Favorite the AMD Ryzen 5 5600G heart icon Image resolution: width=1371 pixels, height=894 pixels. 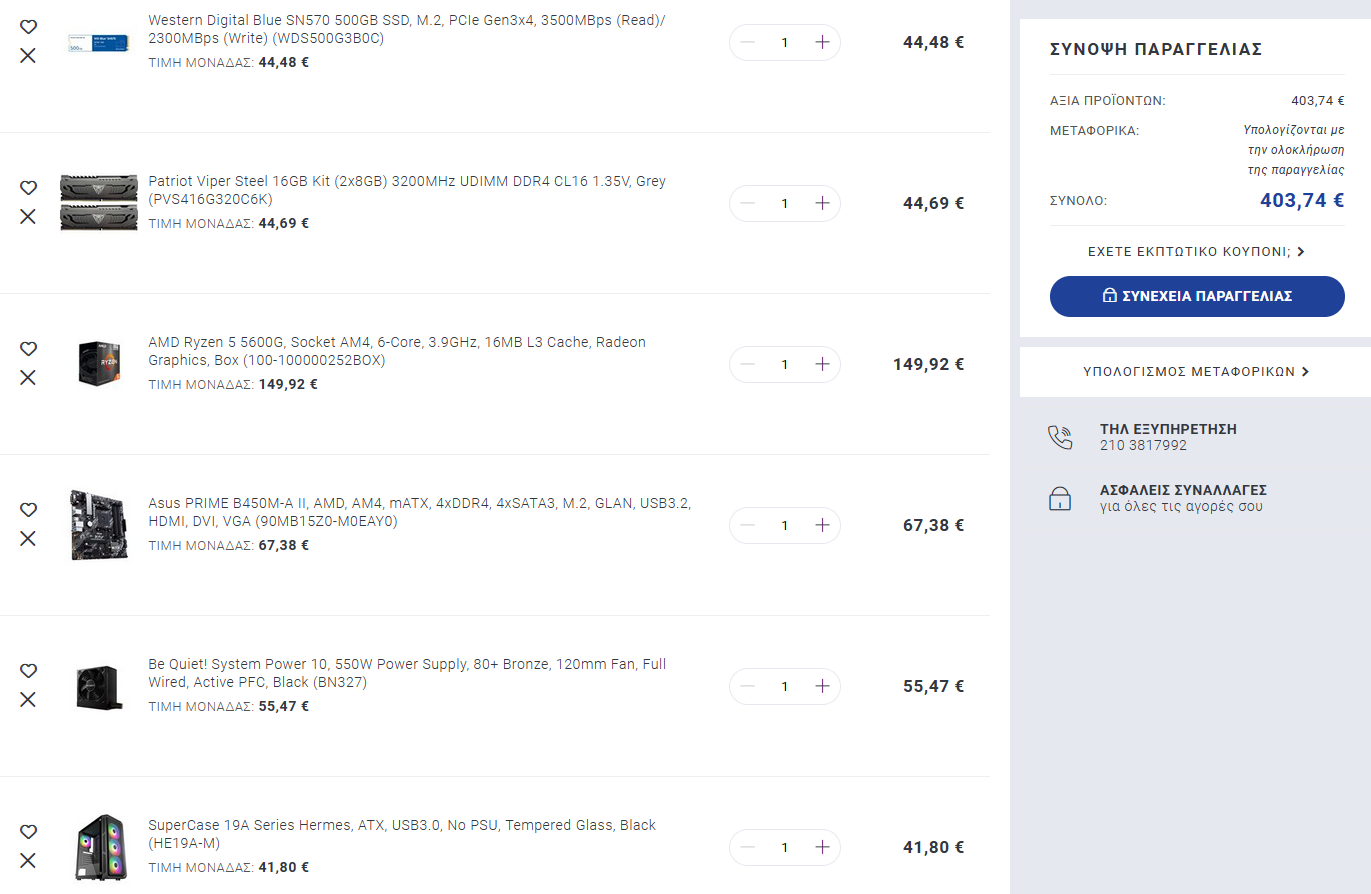(28, 349)
